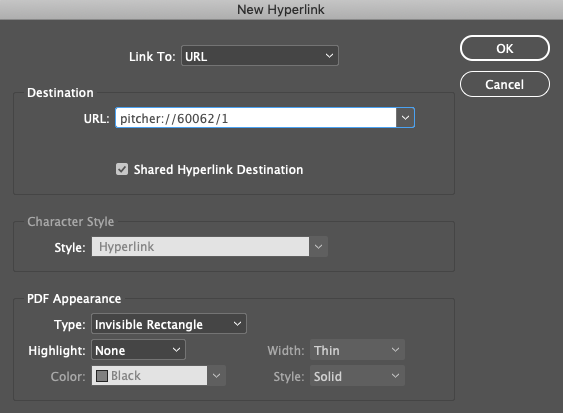Image resolution: width=563 pixels, height=413 pixels.
Task: Click chevron arrow beside Black color field
Action: coord(217,376)
